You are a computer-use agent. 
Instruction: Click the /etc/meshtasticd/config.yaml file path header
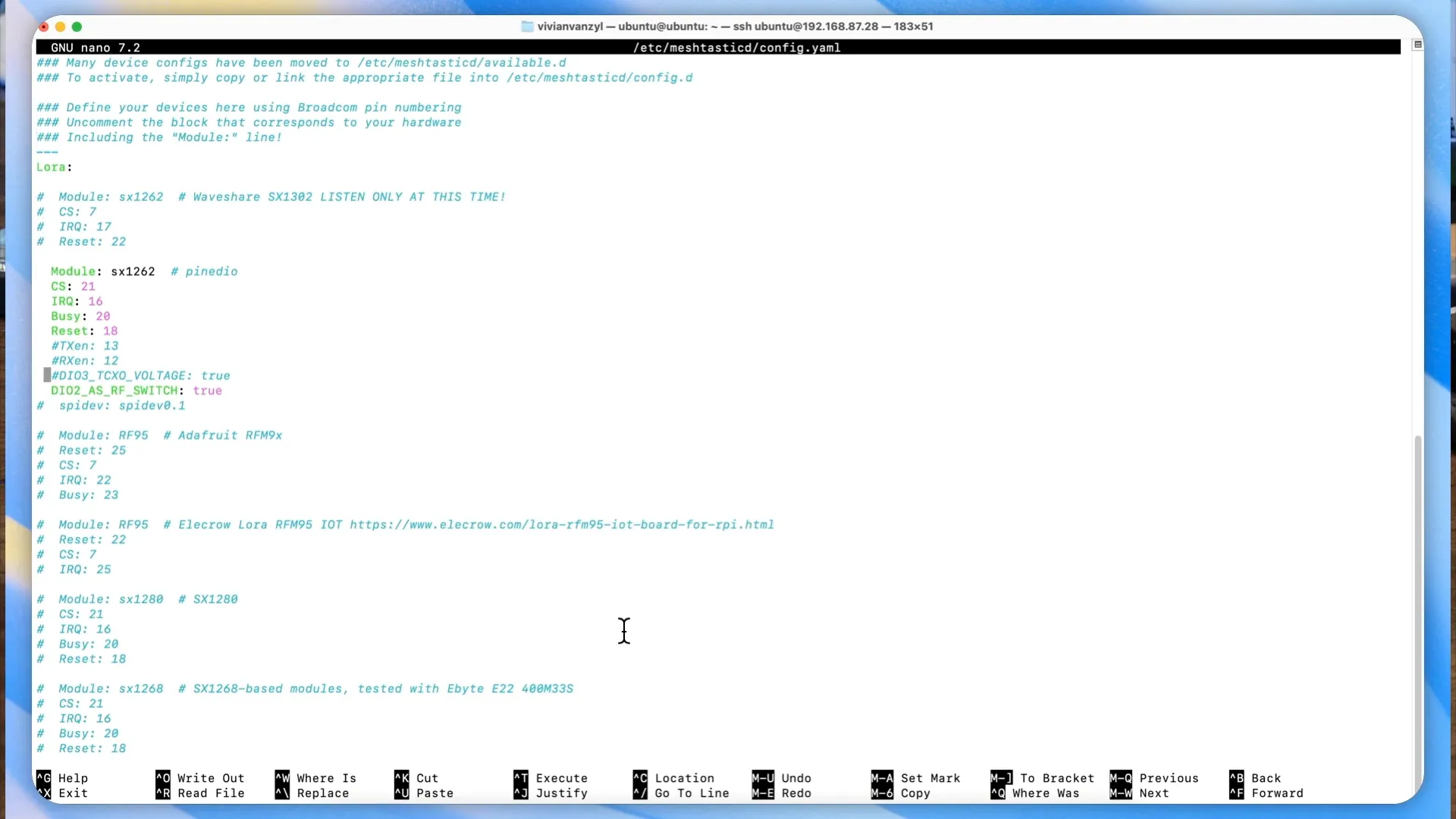pos(737,48)
